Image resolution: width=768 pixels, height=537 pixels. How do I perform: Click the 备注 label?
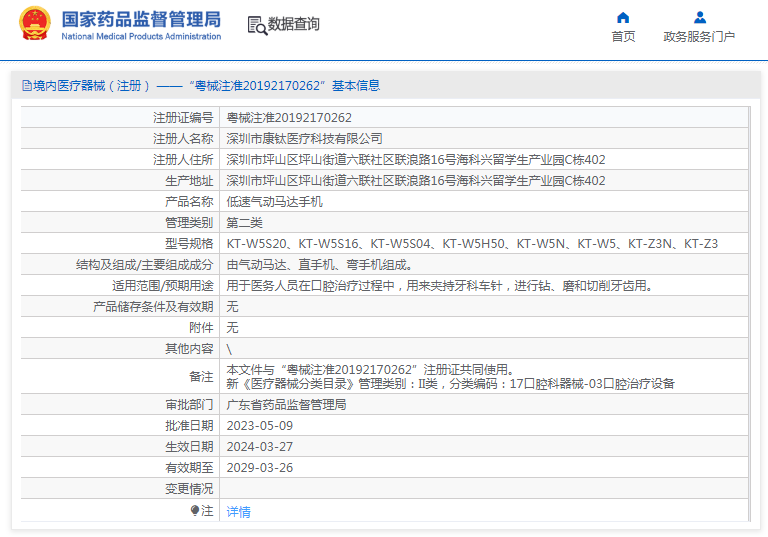coord(201,377)
